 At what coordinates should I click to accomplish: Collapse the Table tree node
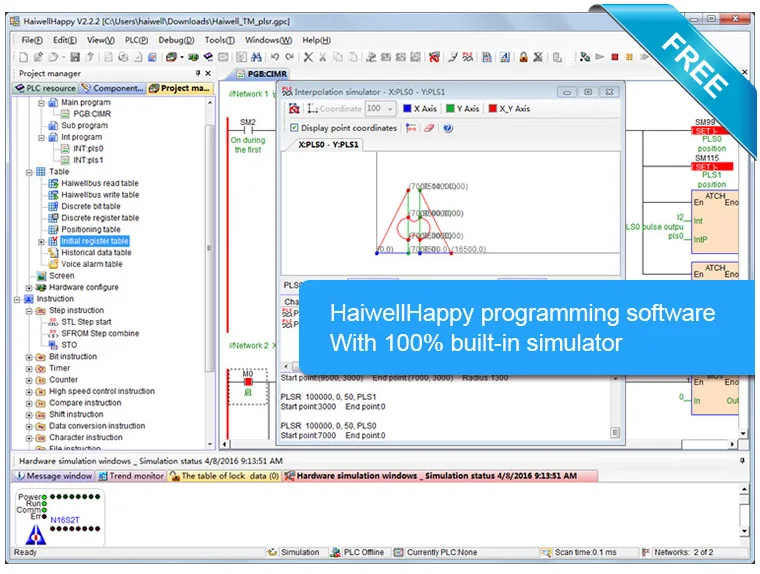pos(29,172)
